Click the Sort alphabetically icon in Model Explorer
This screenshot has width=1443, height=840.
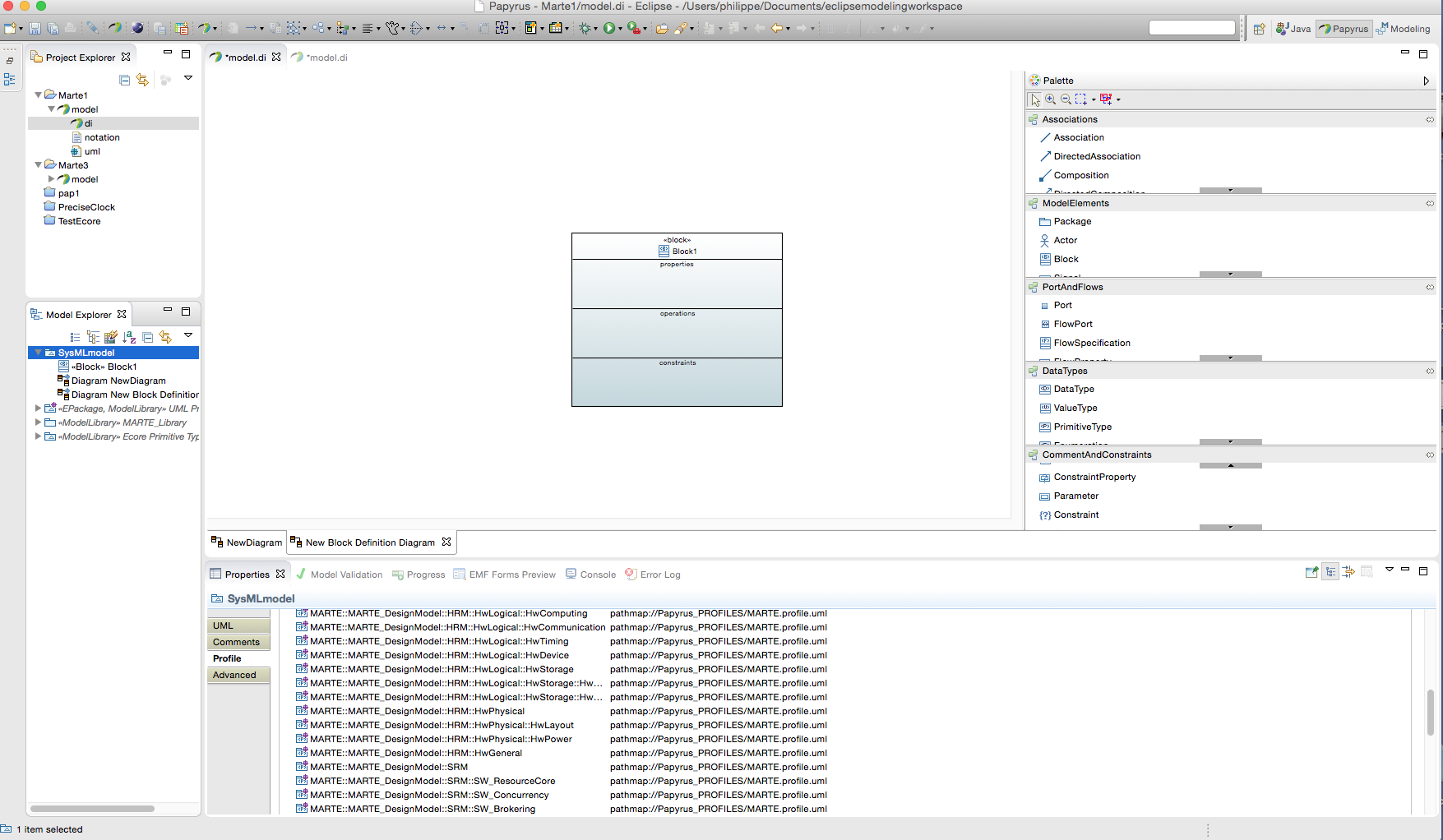[x=129, y=337]
